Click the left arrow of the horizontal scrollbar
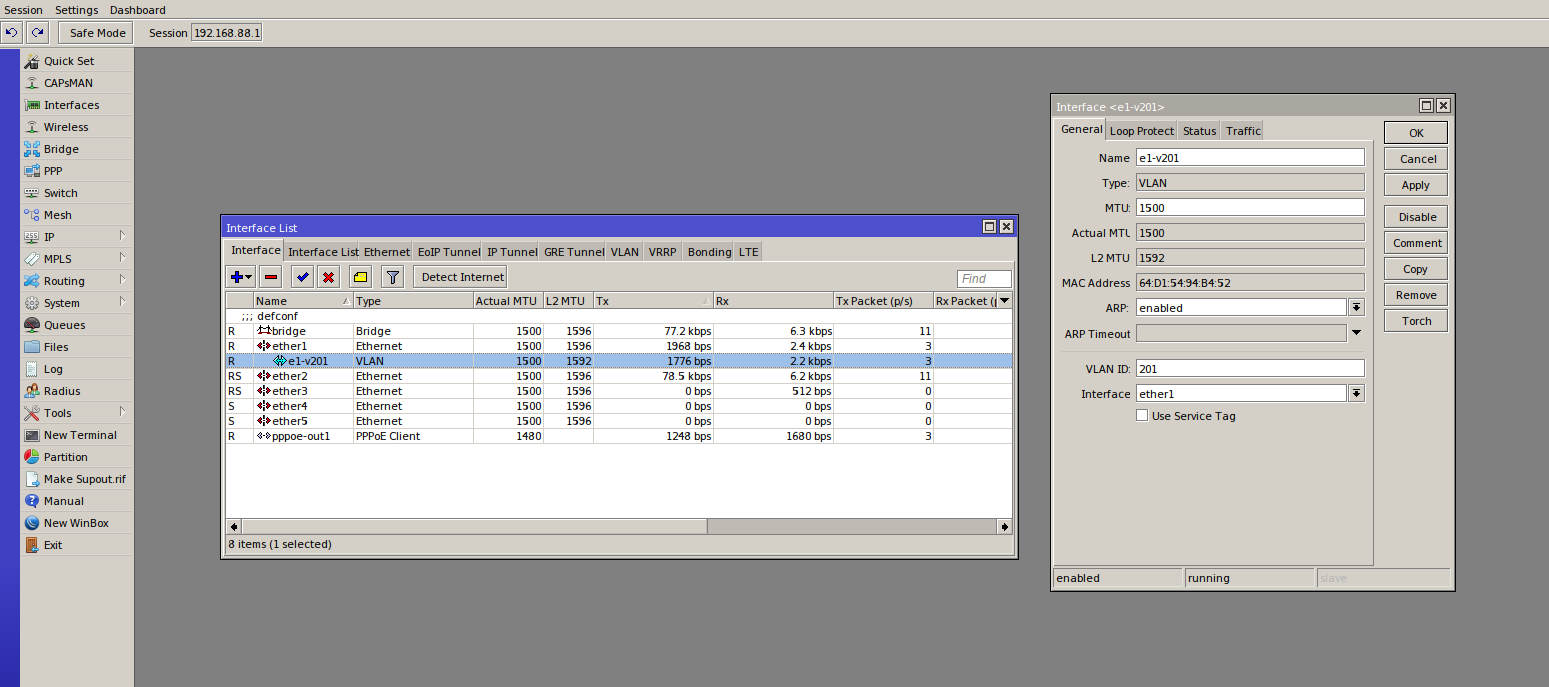This screenshot has height=687, width=1549. [234, 526]
